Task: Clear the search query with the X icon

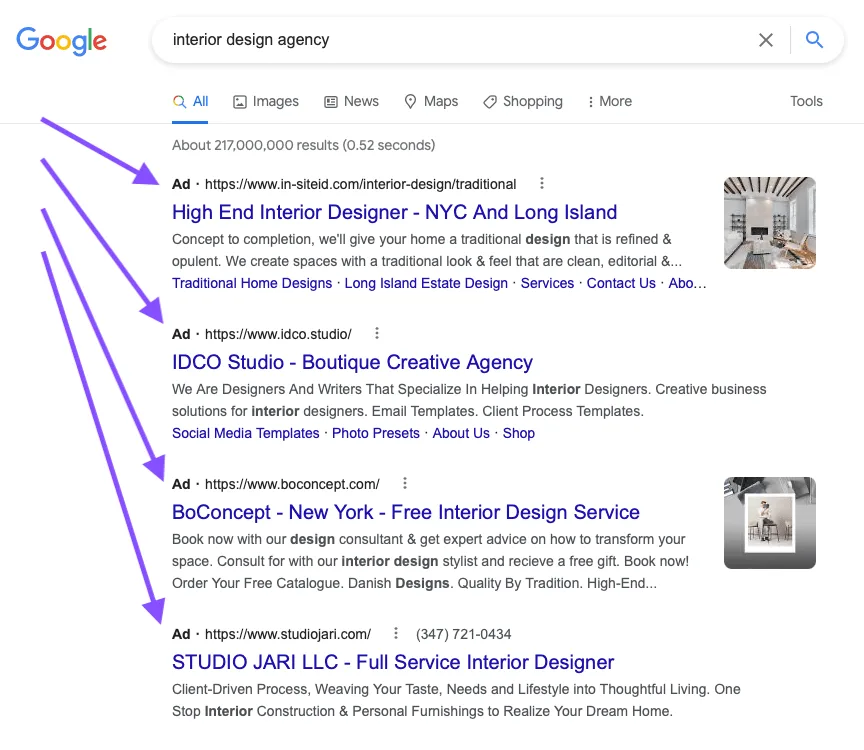Action: click(x=765, y=40)
